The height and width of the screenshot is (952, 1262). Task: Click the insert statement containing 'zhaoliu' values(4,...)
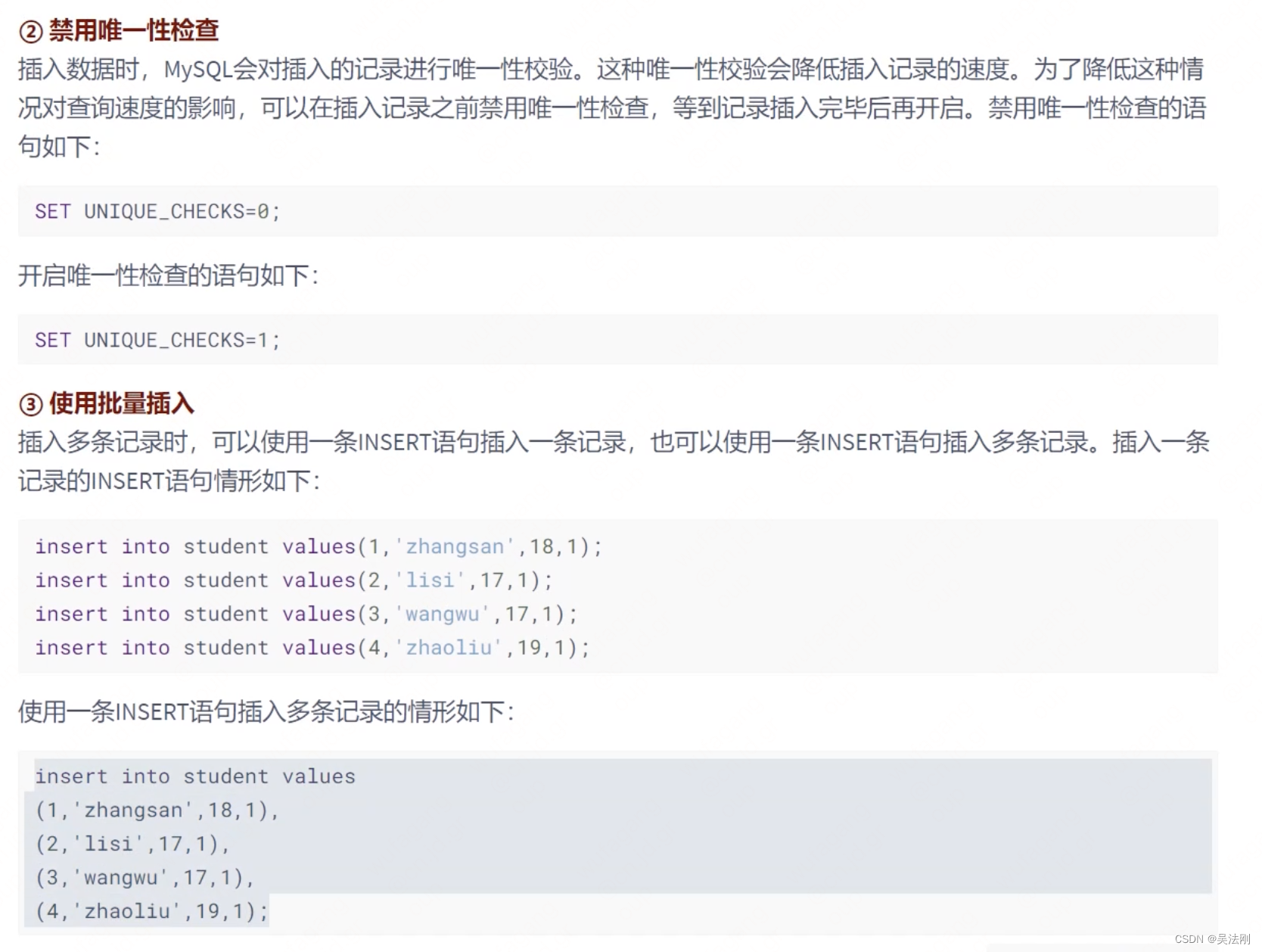[312, 648]
